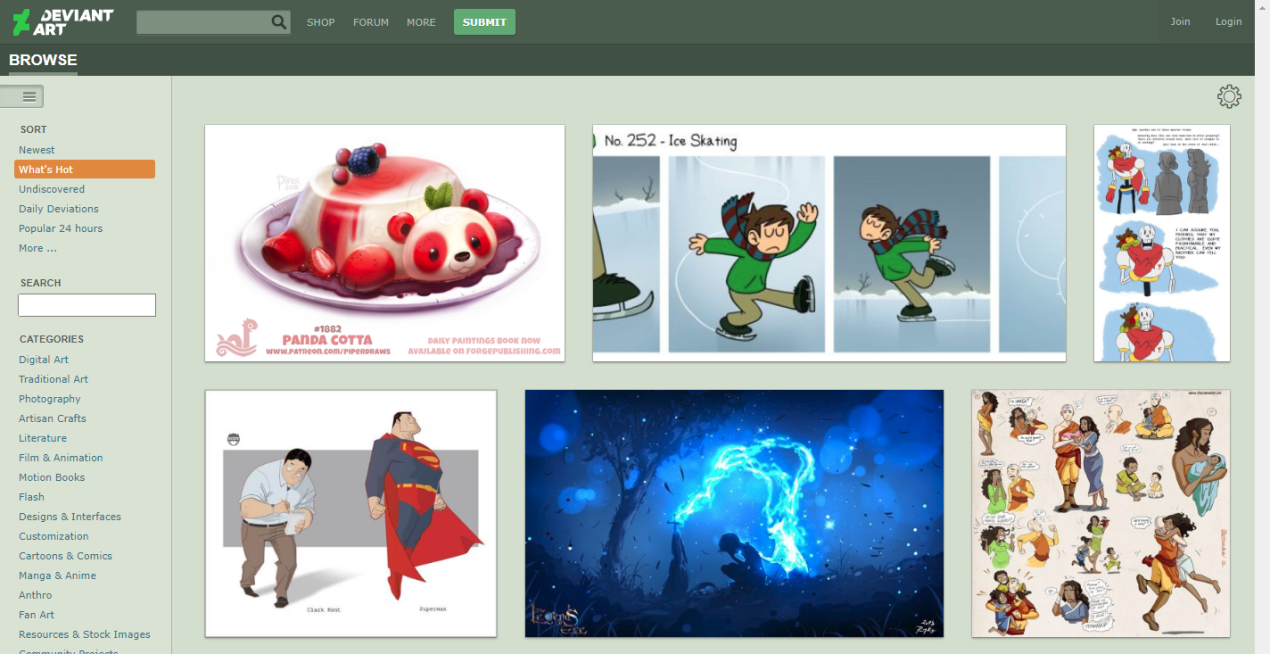Open the FORUM menu
This screenshot has height=654, width=1270.
371,22
